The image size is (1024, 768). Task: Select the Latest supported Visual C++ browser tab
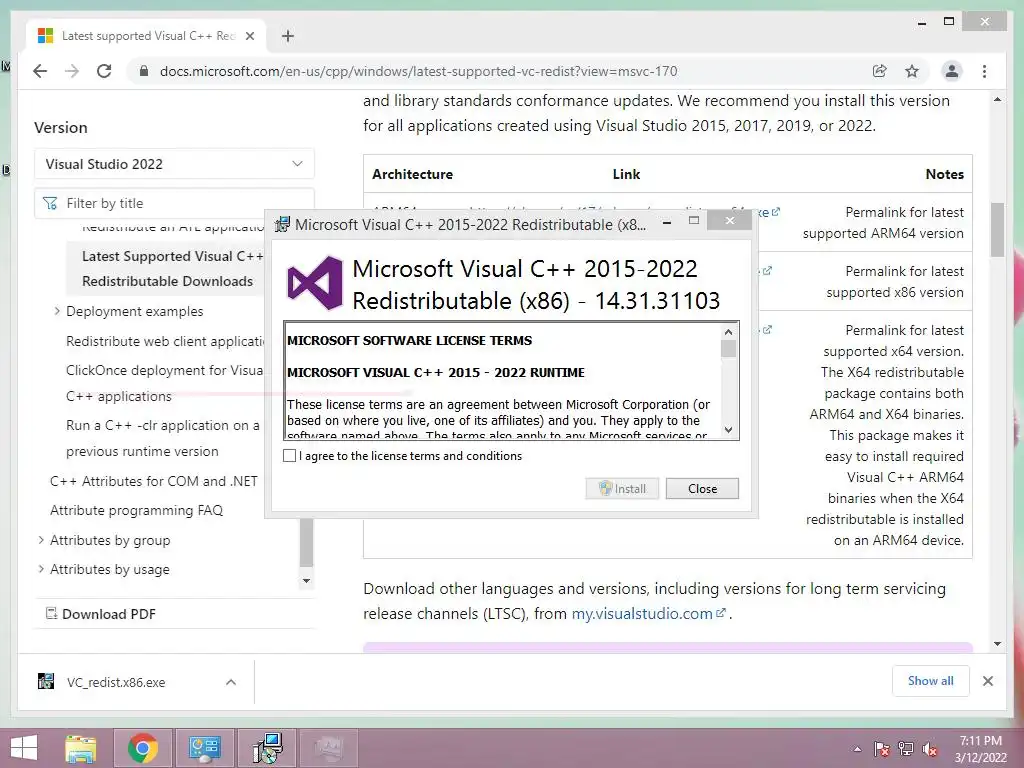pyautogui.click(x=147, y=36)
